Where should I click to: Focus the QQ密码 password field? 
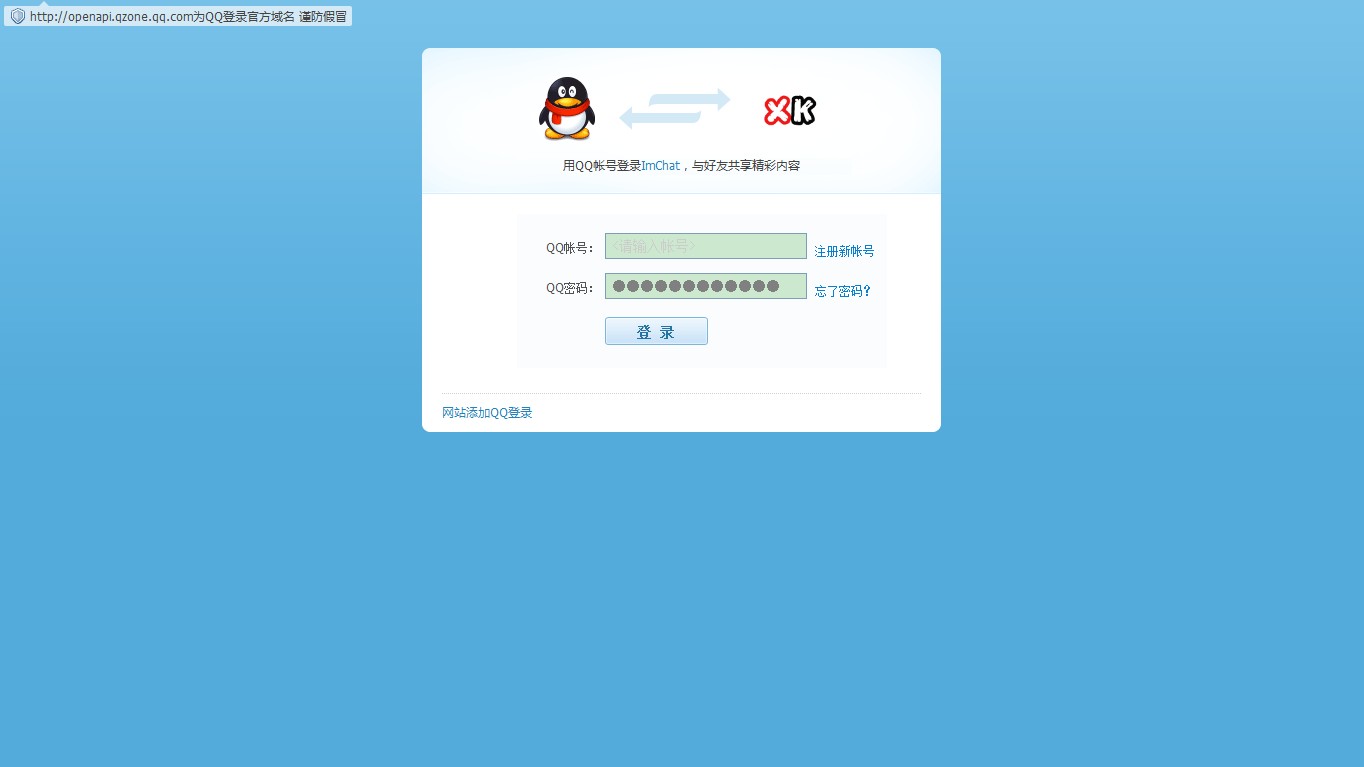click(x=705, y=286)
